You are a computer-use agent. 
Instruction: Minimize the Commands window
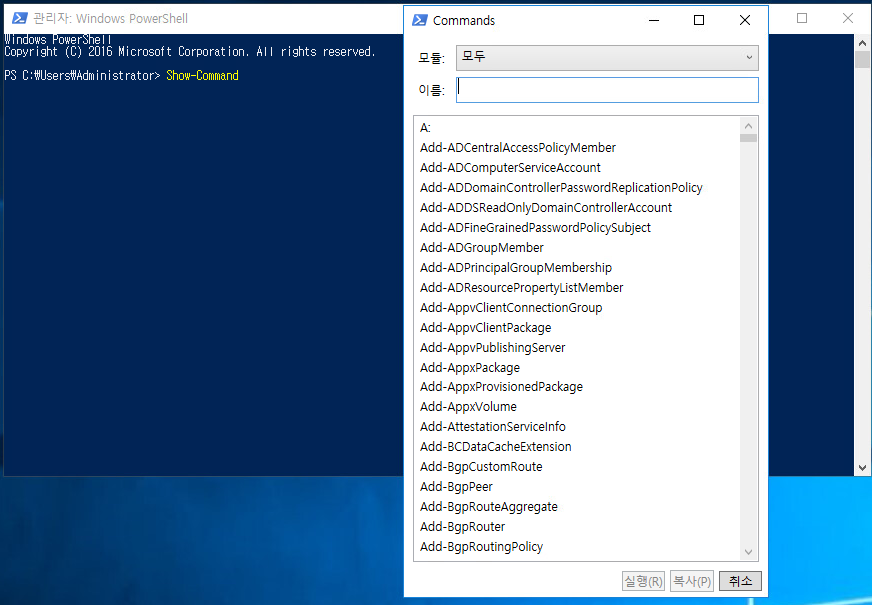[x=654, y=21]
